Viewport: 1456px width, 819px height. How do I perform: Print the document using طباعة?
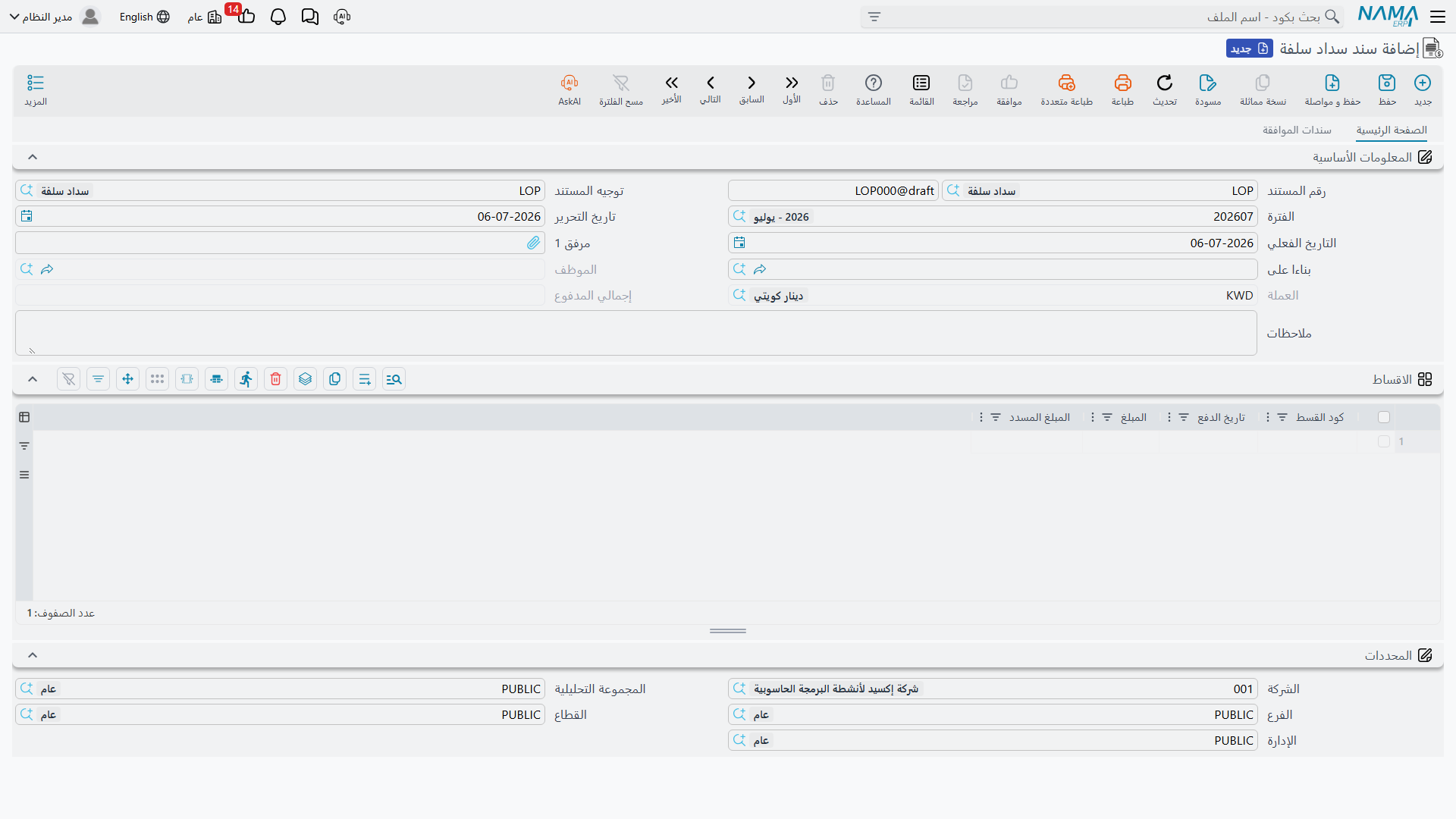1122,89
